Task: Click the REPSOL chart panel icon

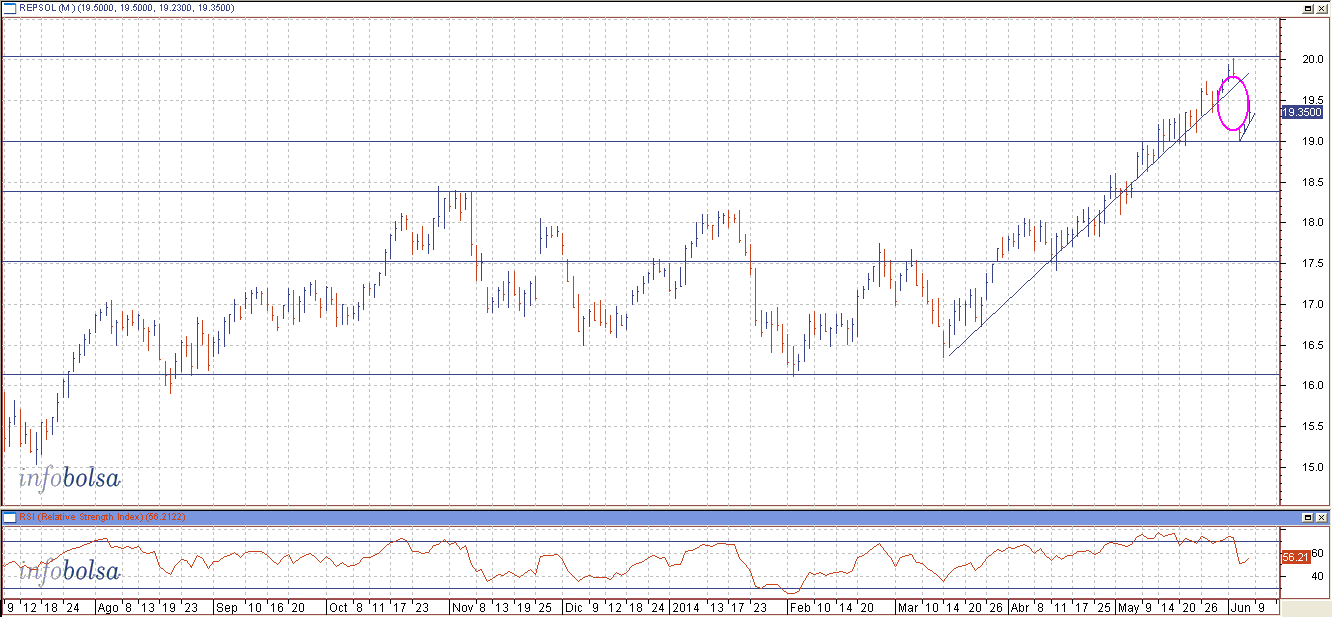Action: [9, 7]
